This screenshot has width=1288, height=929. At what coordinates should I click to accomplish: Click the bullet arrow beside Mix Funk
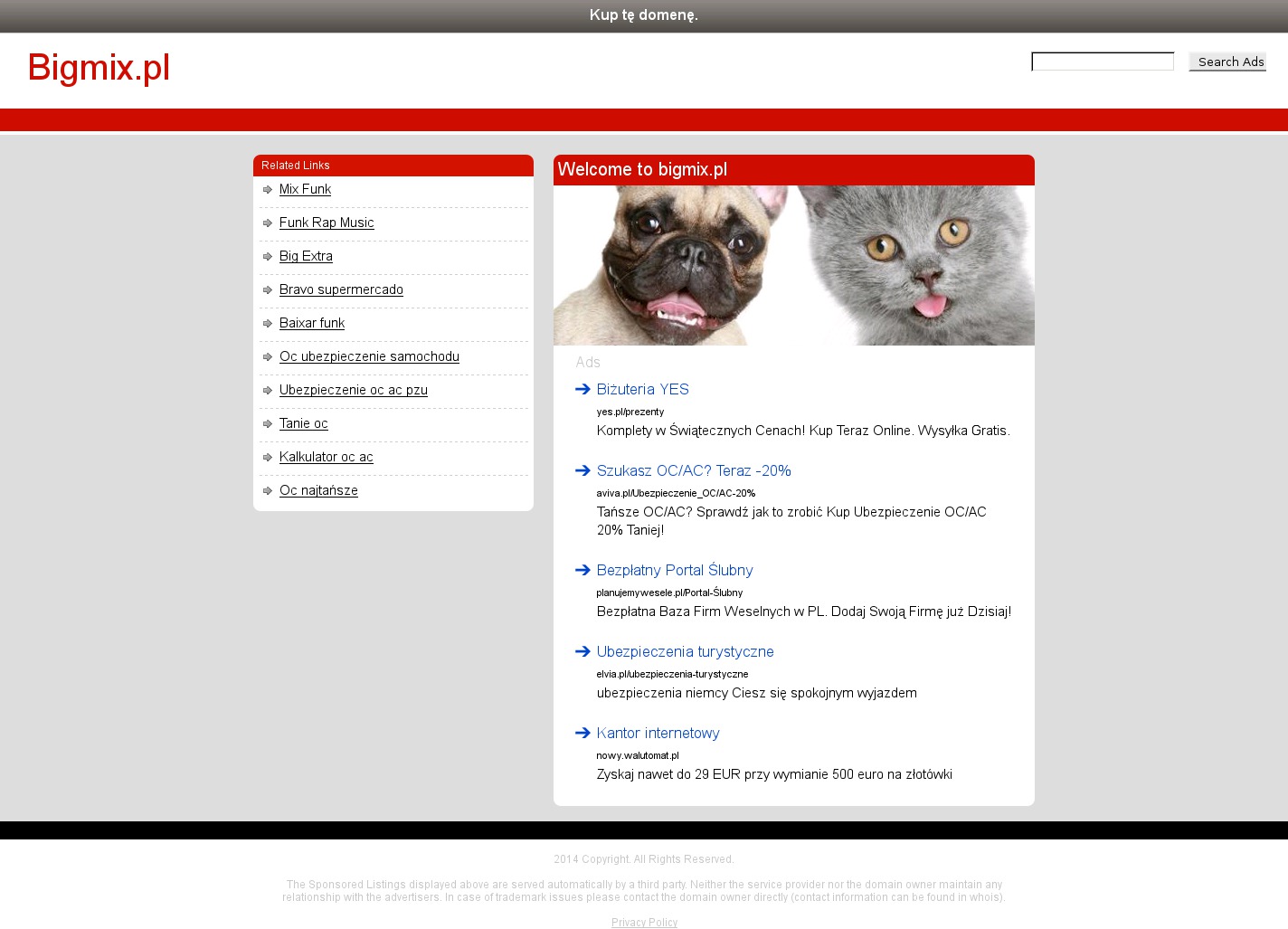268,190
